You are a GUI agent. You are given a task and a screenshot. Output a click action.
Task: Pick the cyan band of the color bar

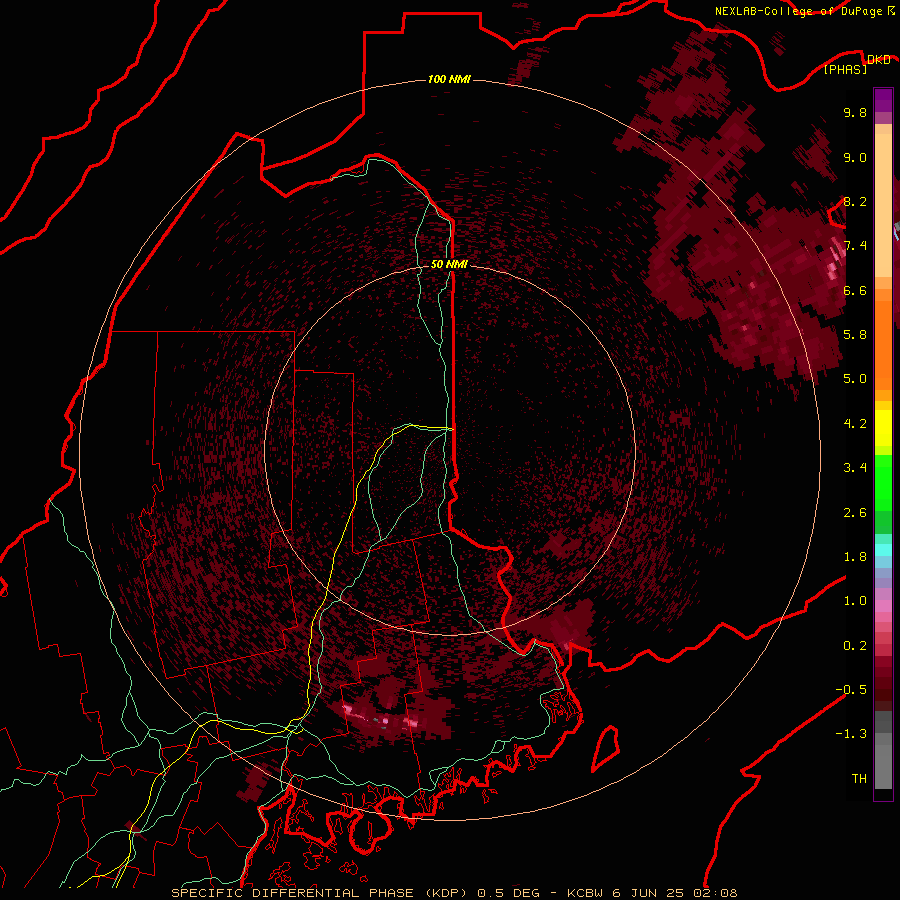point(883,550)
